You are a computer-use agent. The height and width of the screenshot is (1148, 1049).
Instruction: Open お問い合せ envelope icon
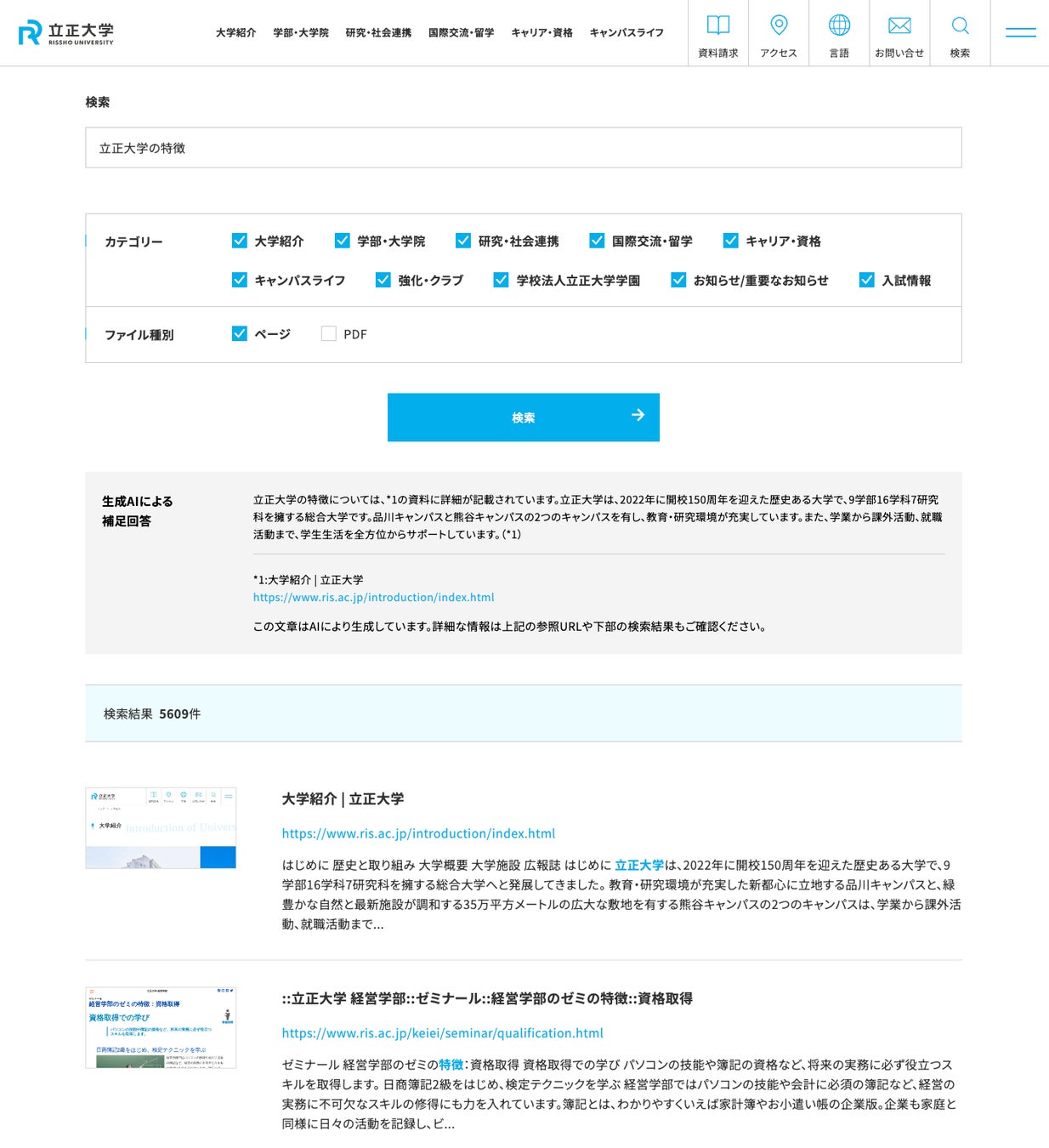(899, 26)
